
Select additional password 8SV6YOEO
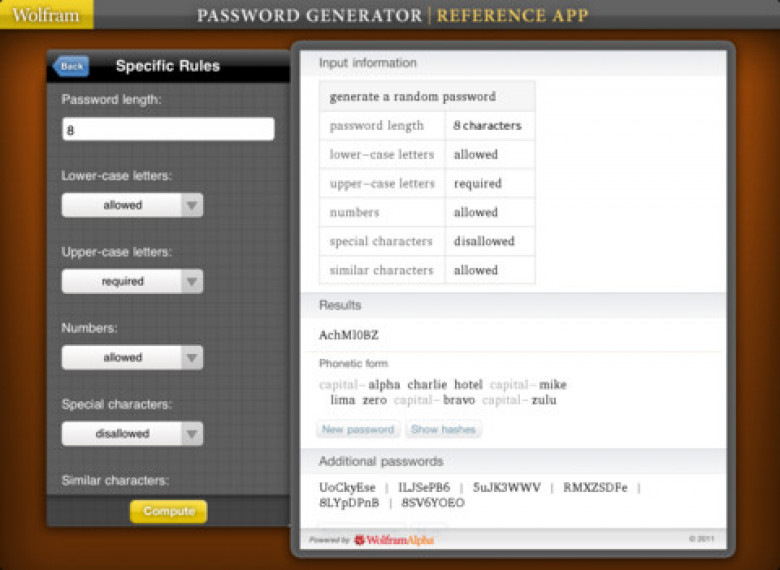[x=433, y=503]
